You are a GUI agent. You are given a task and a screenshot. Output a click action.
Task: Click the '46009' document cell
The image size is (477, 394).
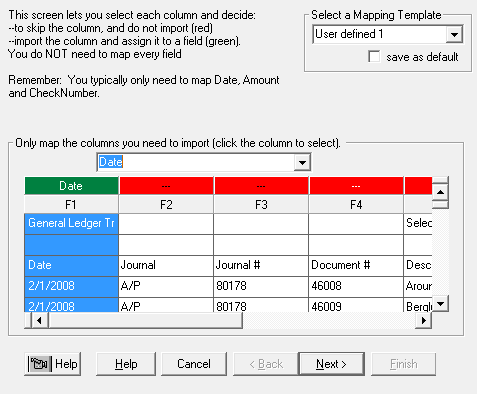point(356,305)
